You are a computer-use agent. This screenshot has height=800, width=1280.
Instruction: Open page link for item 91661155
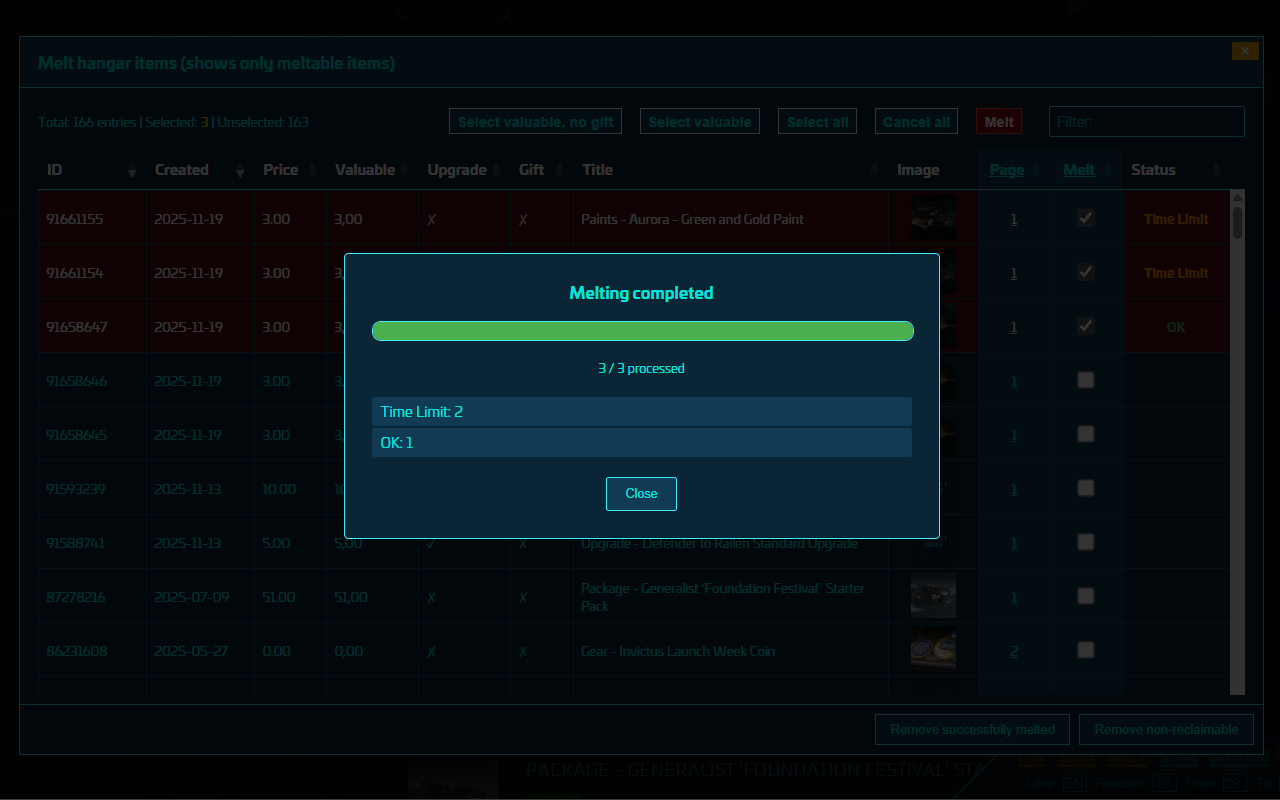[1014, 219]
